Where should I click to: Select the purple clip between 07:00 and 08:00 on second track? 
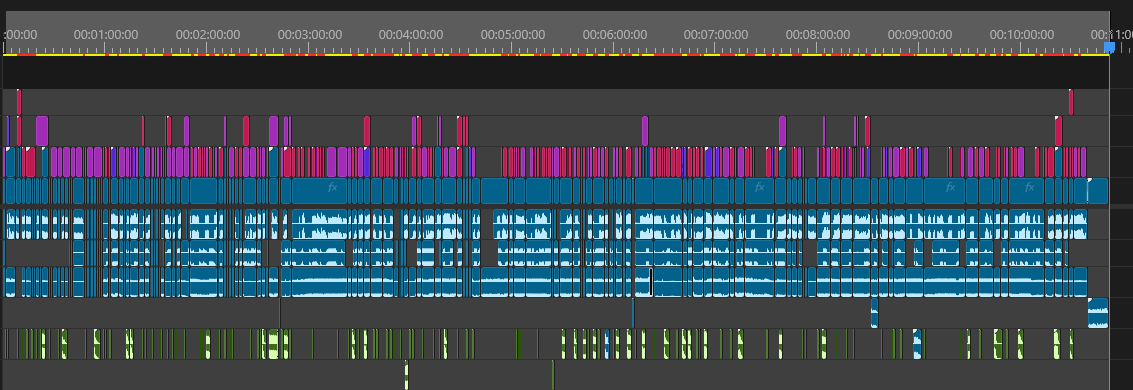[x=783, y=131]
